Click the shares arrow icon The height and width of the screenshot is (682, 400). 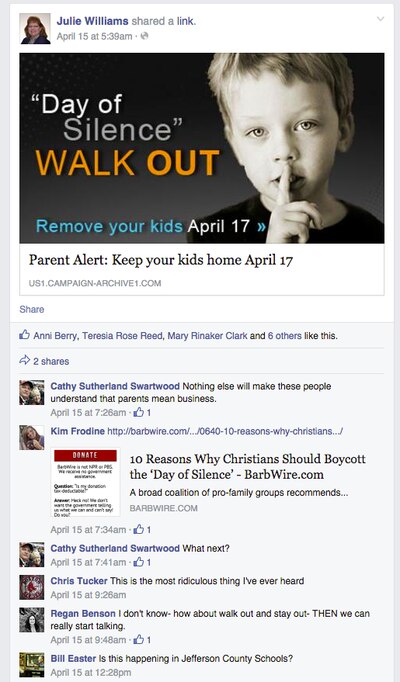[x=25, y=360]
